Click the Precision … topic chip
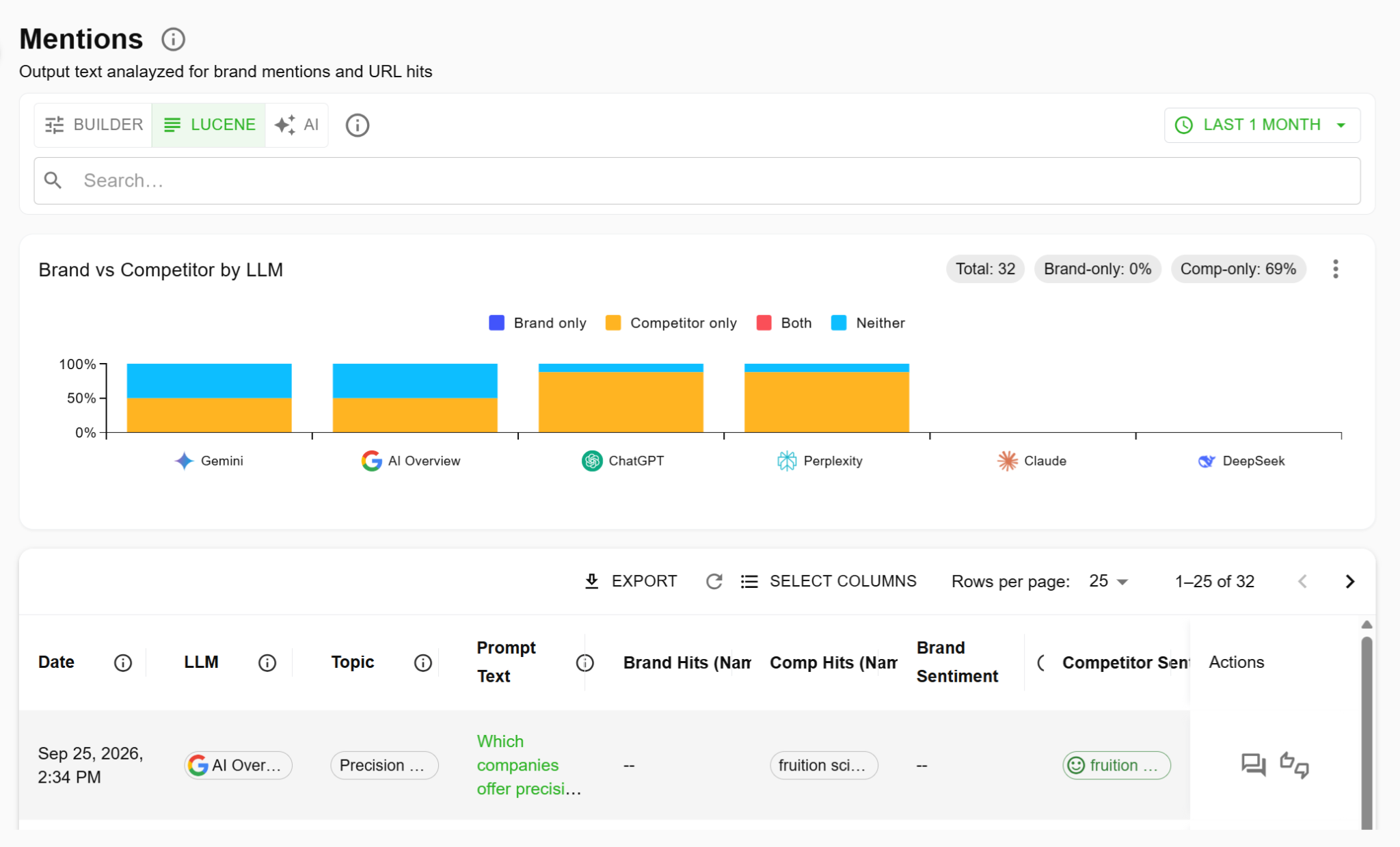Screen dimensions: 1400x847 [384, 765]
